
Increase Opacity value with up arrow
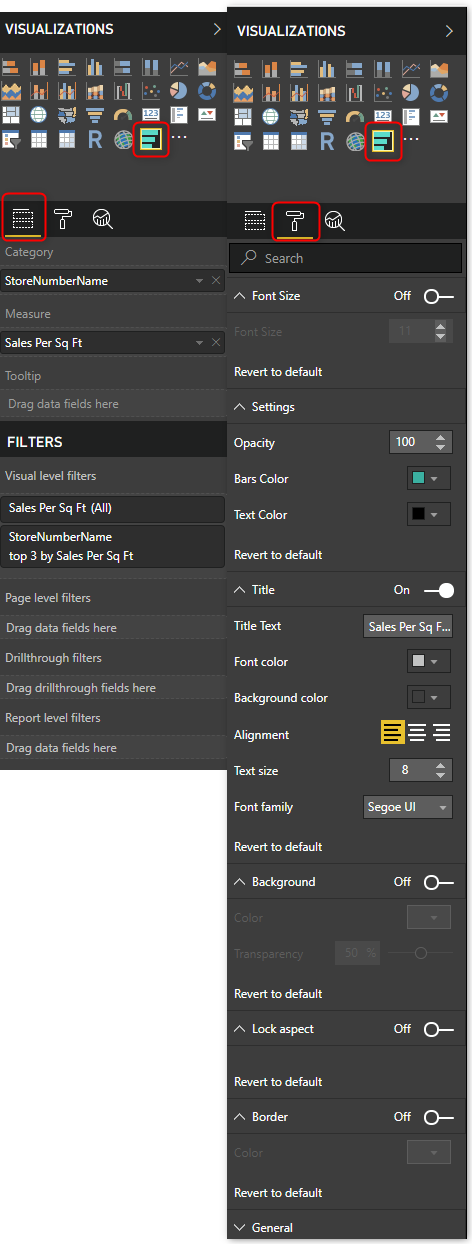tap(441, 437)
